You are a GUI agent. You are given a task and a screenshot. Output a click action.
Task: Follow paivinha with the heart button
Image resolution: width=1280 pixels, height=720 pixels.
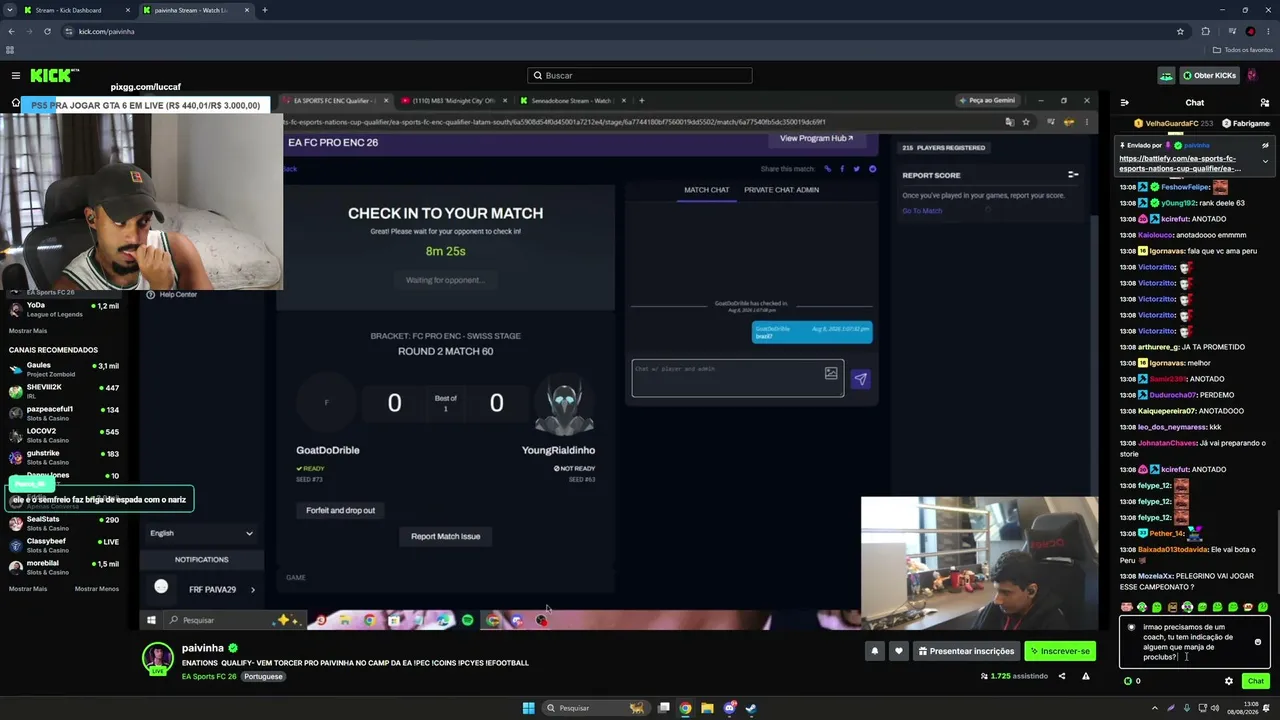(898, 651)
